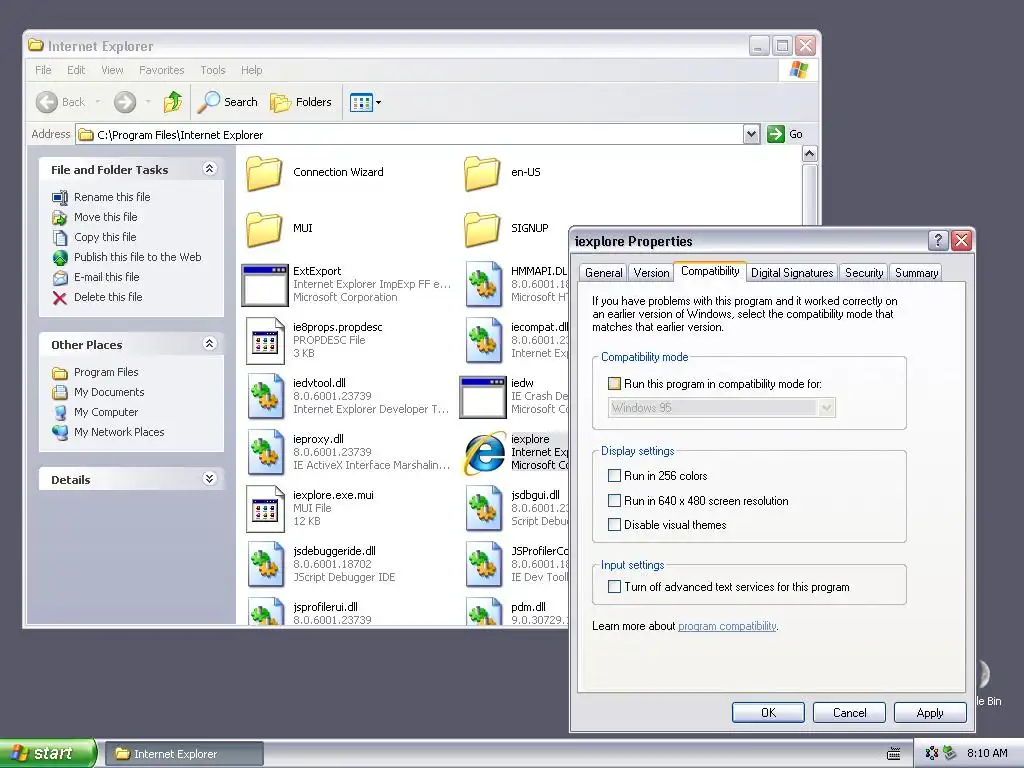This screenshot has height=768, width=1024.
Task: Click the Forward arrow icon in Explorer toolbar
Action: [x=125, y=102]
